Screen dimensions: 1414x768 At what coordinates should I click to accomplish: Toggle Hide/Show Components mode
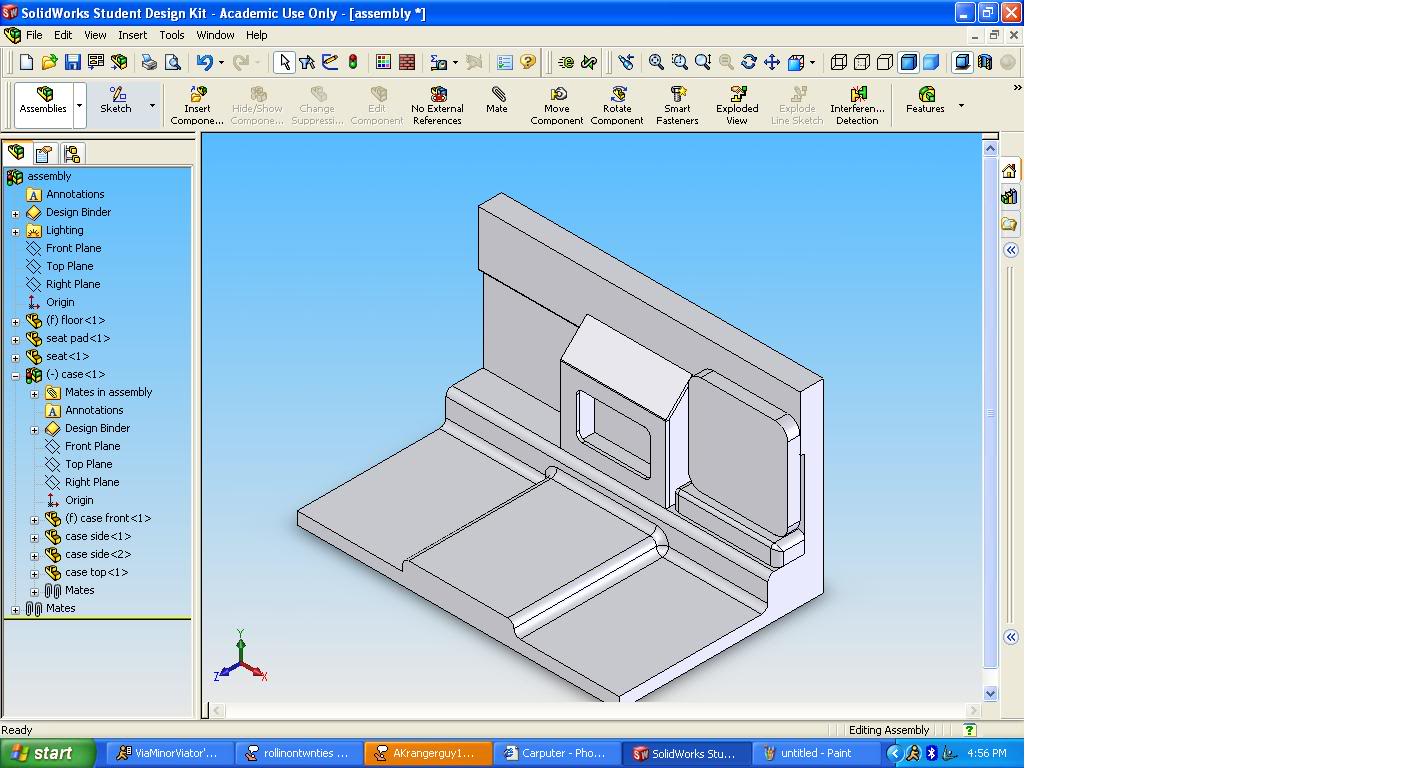point(256,105)
